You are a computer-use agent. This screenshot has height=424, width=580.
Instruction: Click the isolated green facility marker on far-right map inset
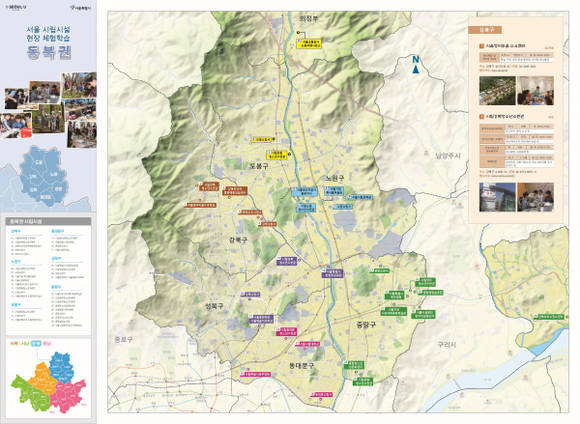point(550,317)
